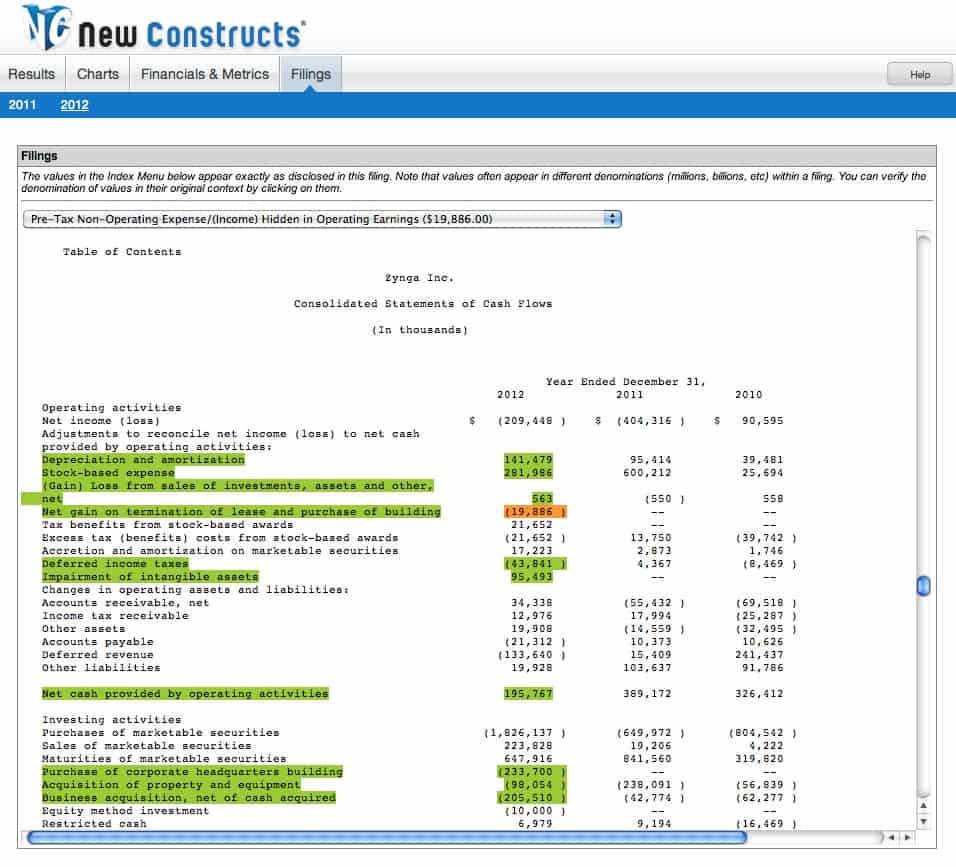The image size is (956, 867).
Task: Click highlighted value 281,986
Action: [x=528, y=473]
